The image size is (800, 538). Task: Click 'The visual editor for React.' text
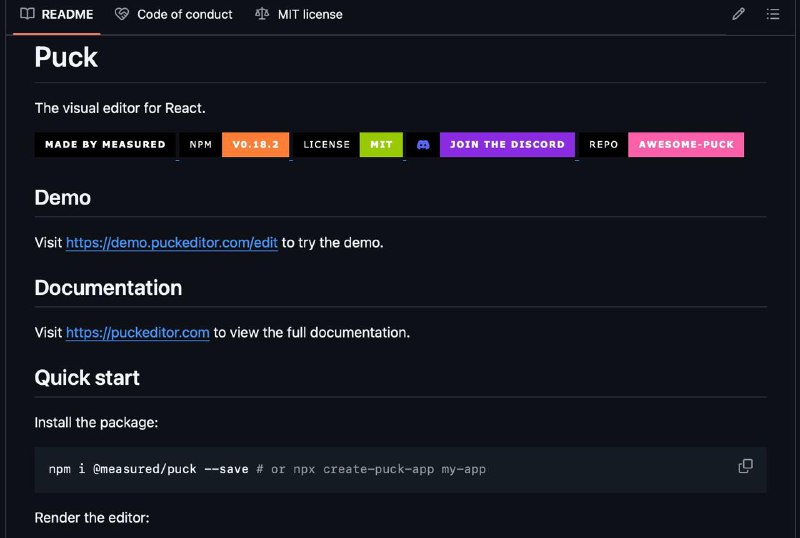pyautogui.click(x=120, y=108)
